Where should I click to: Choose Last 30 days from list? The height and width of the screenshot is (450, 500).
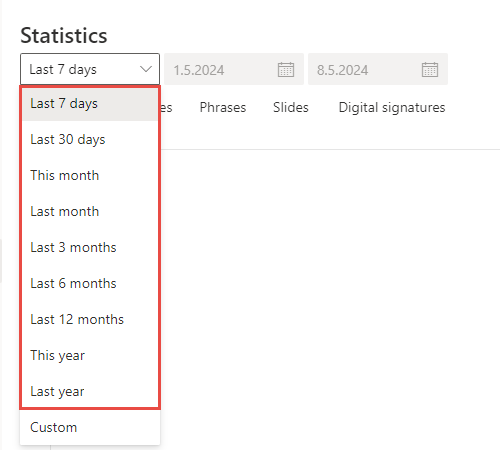pos(90,139)
